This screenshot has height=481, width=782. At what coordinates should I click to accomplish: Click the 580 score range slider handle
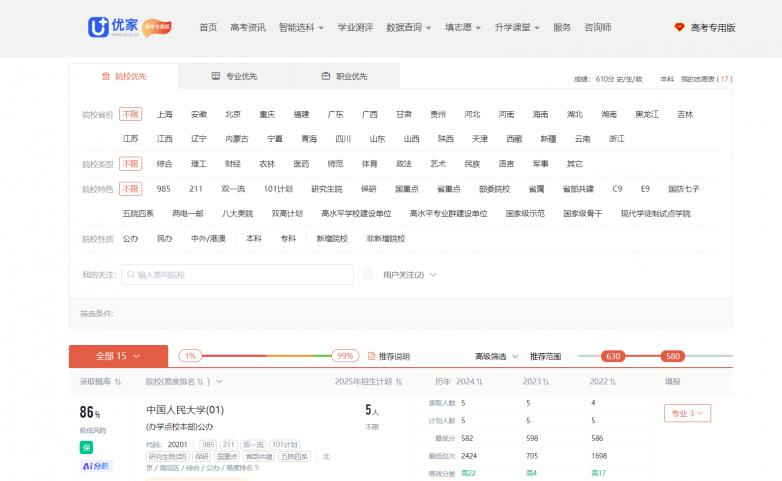673,356
